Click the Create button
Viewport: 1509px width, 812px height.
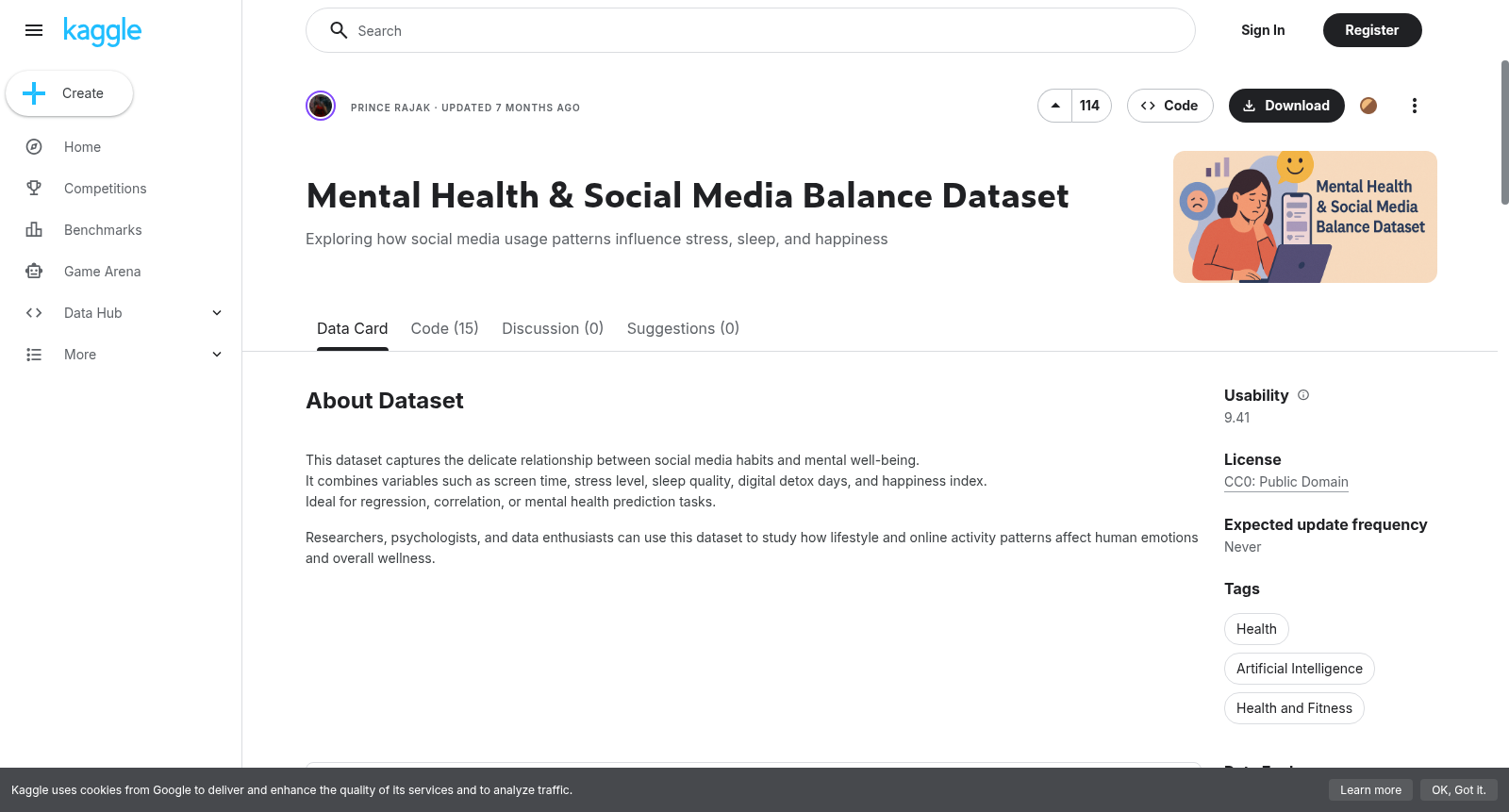click(70, 93)
